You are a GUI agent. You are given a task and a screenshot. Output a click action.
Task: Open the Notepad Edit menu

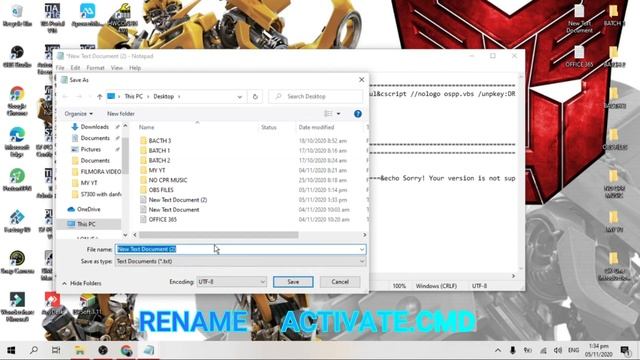(75, 68)
